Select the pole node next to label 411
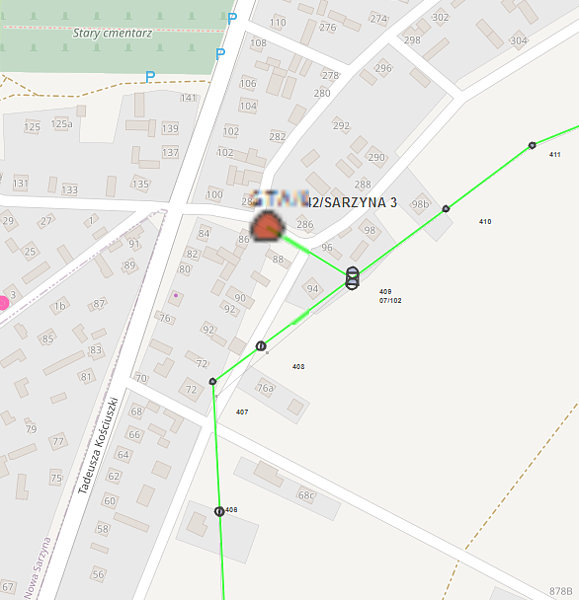 (532, 145)
